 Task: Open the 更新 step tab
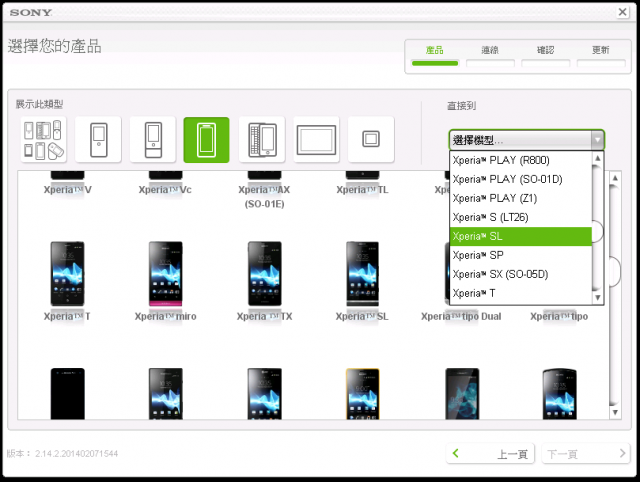[x=601, y=56]
